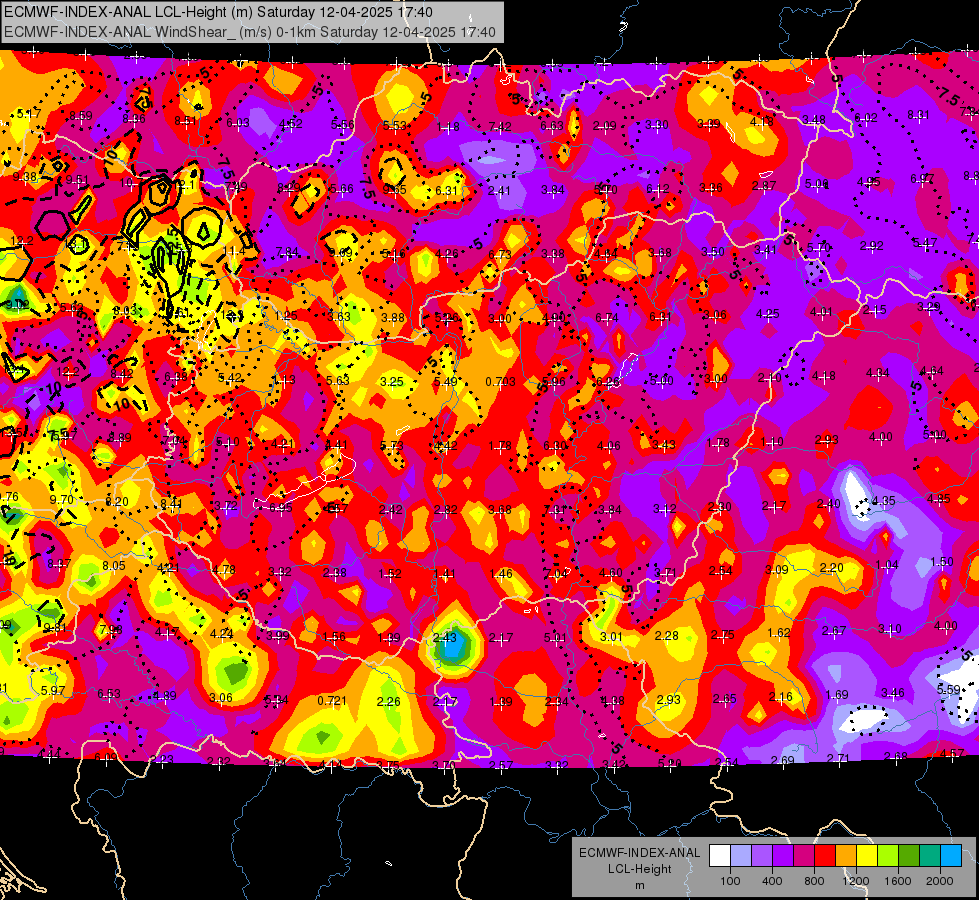Click the grid value 3.46

click(x=893, y=692)
